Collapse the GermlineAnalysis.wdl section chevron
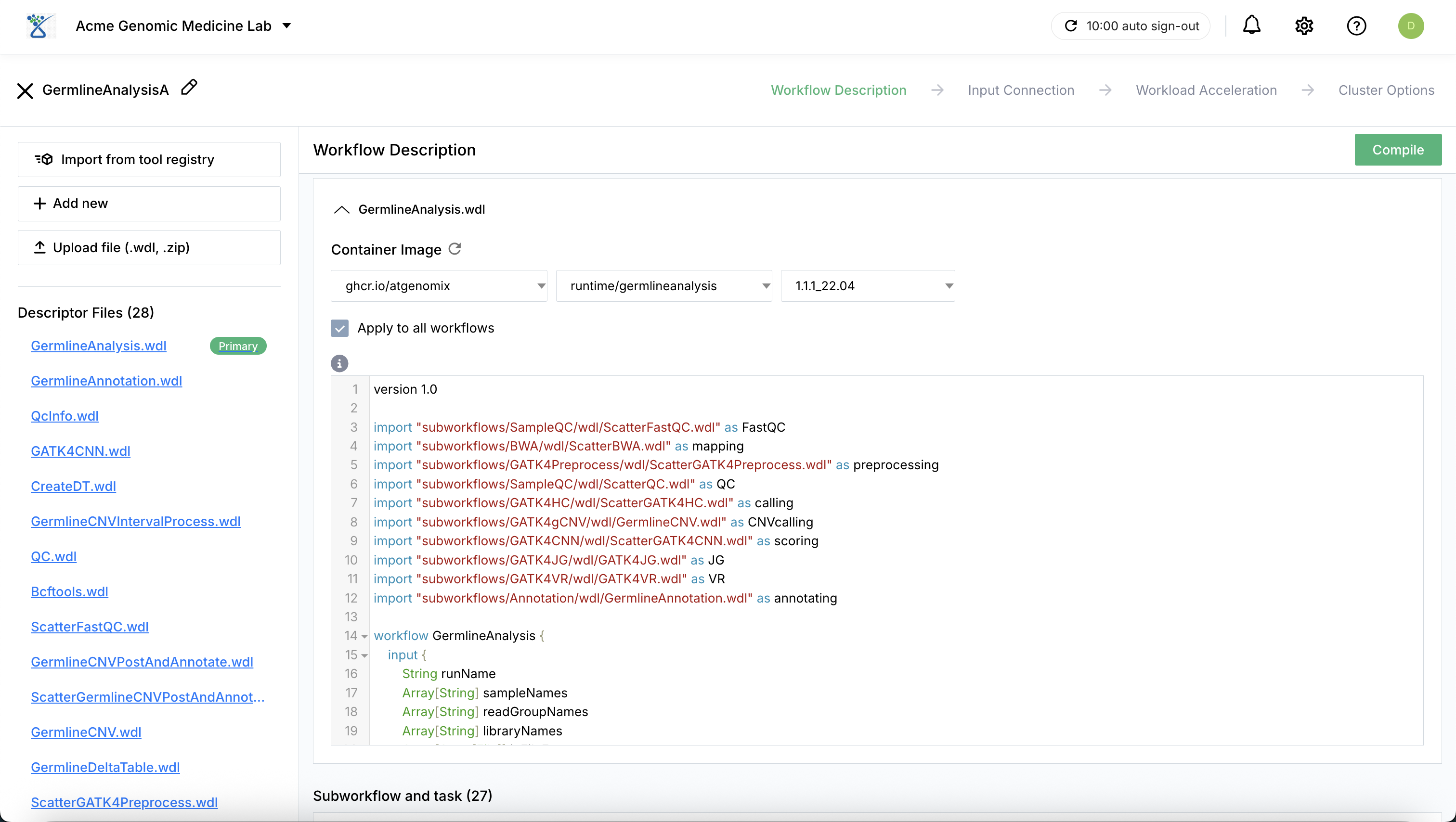The image size is (1456, 822). [341, 210]
